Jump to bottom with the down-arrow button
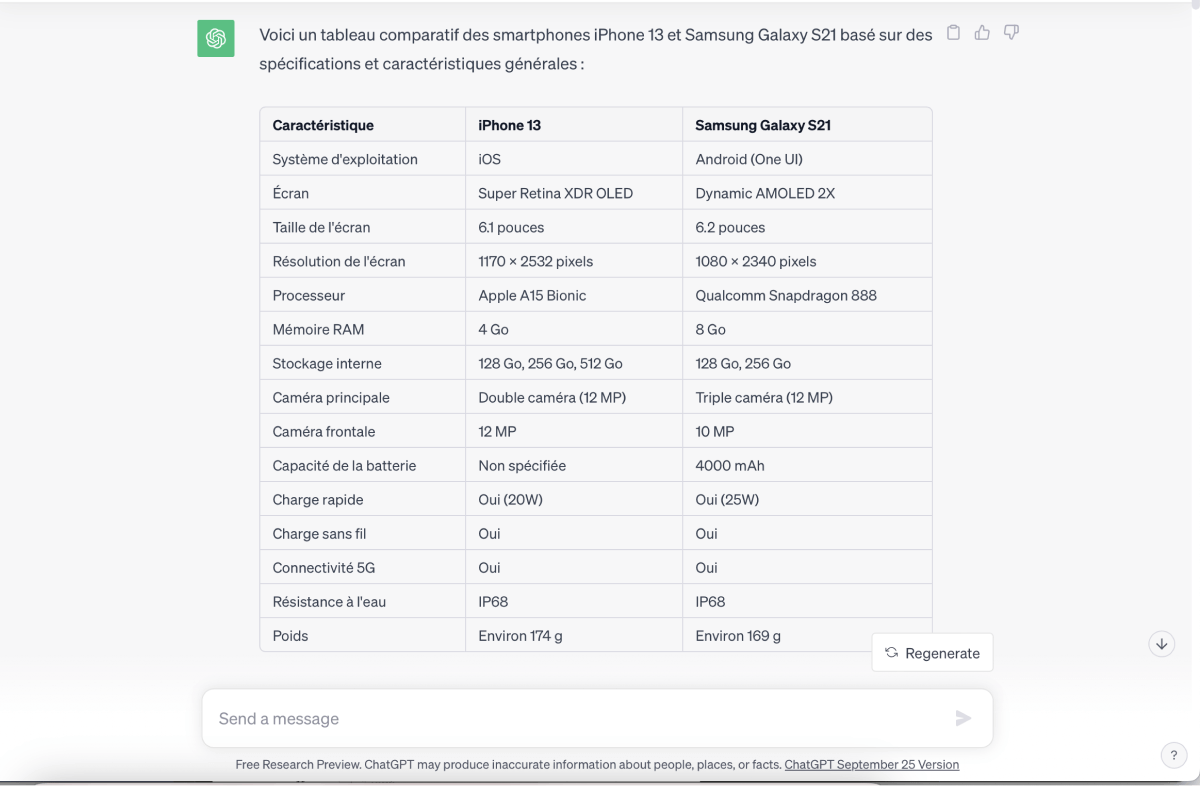Viewport: 1200px width, 786px height. 1161,644
